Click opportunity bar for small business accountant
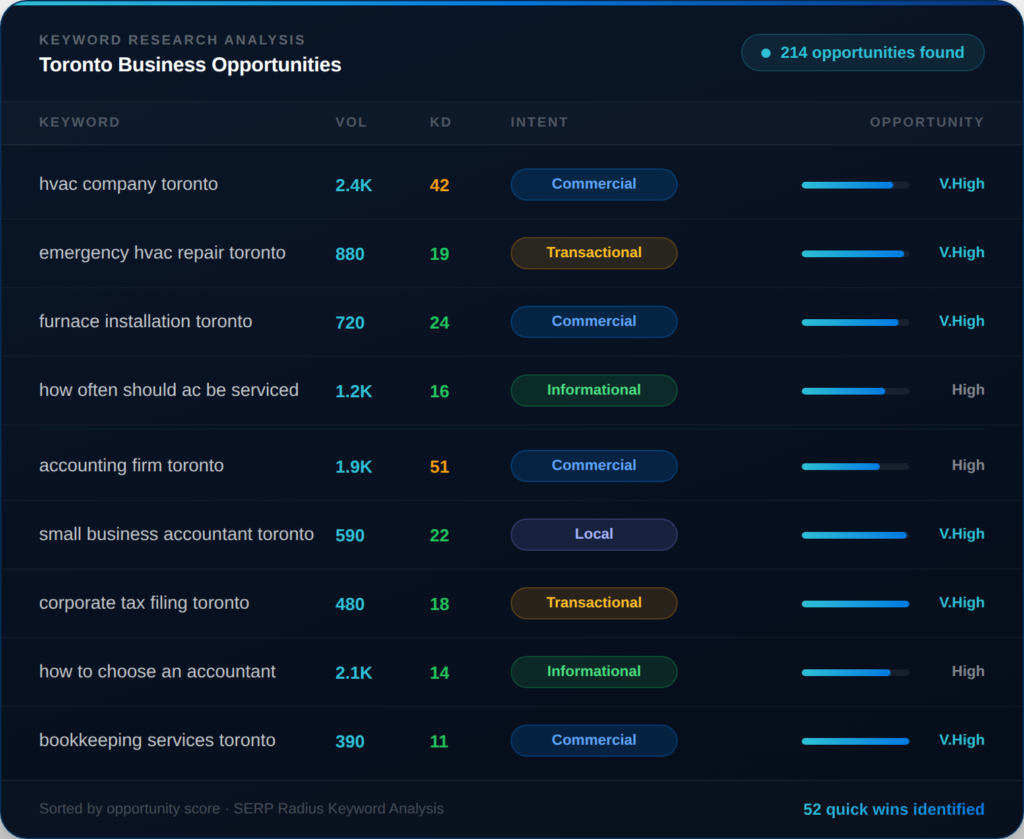This screenshot has width=1024, height=839. click(855, 535)
